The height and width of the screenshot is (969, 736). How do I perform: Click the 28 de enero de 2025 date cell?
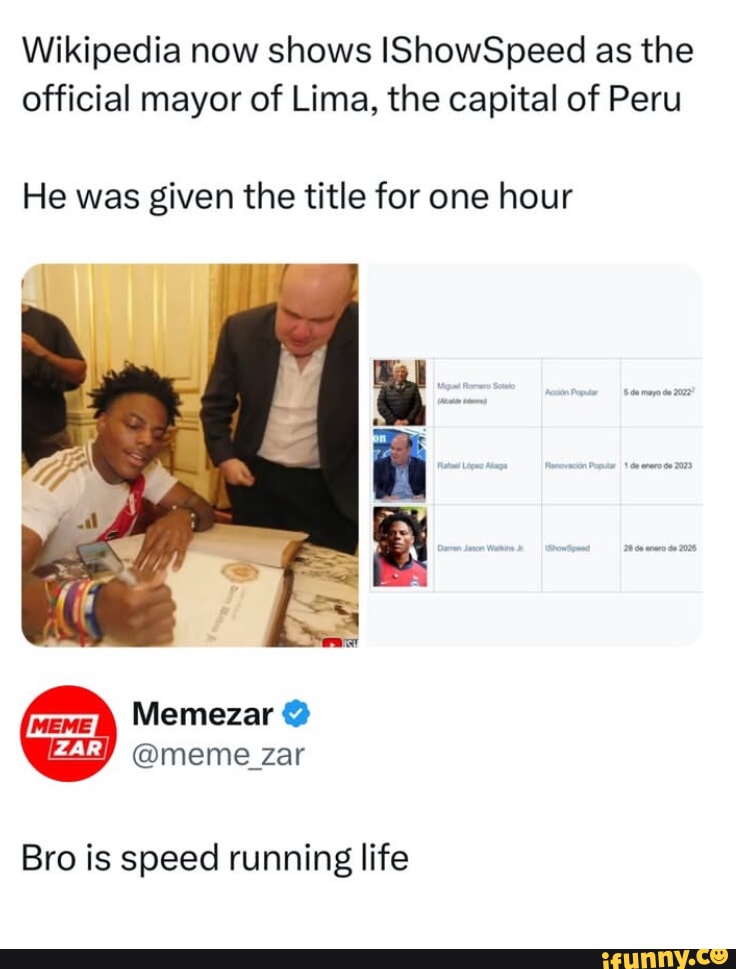pos(660,548)
